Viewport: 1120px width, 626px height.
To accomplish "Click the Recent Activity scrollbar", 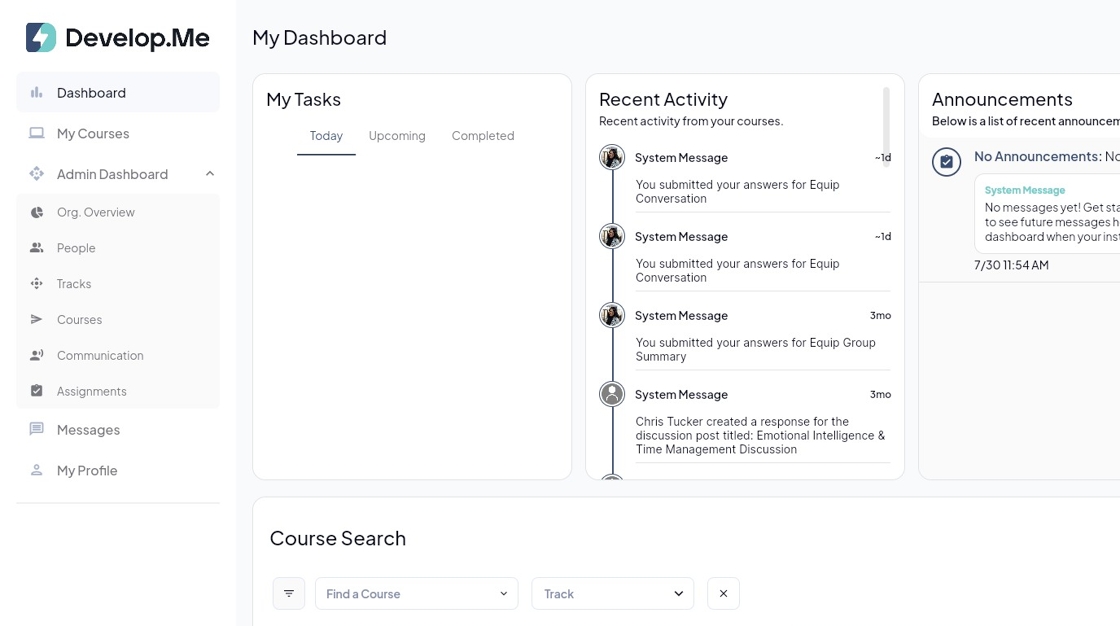I will click(886, 118).
